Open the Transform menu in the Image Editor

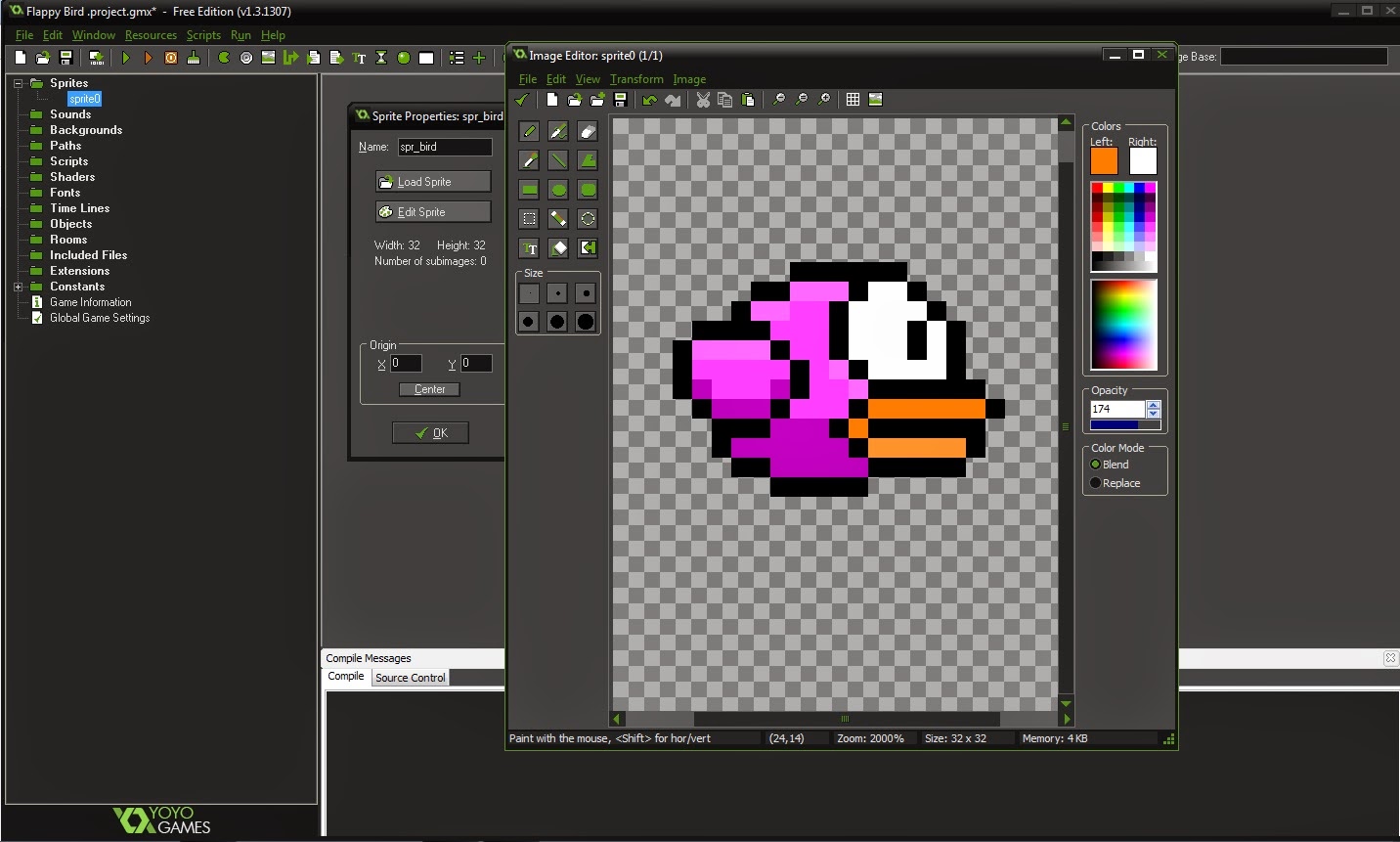pos(636,79)
